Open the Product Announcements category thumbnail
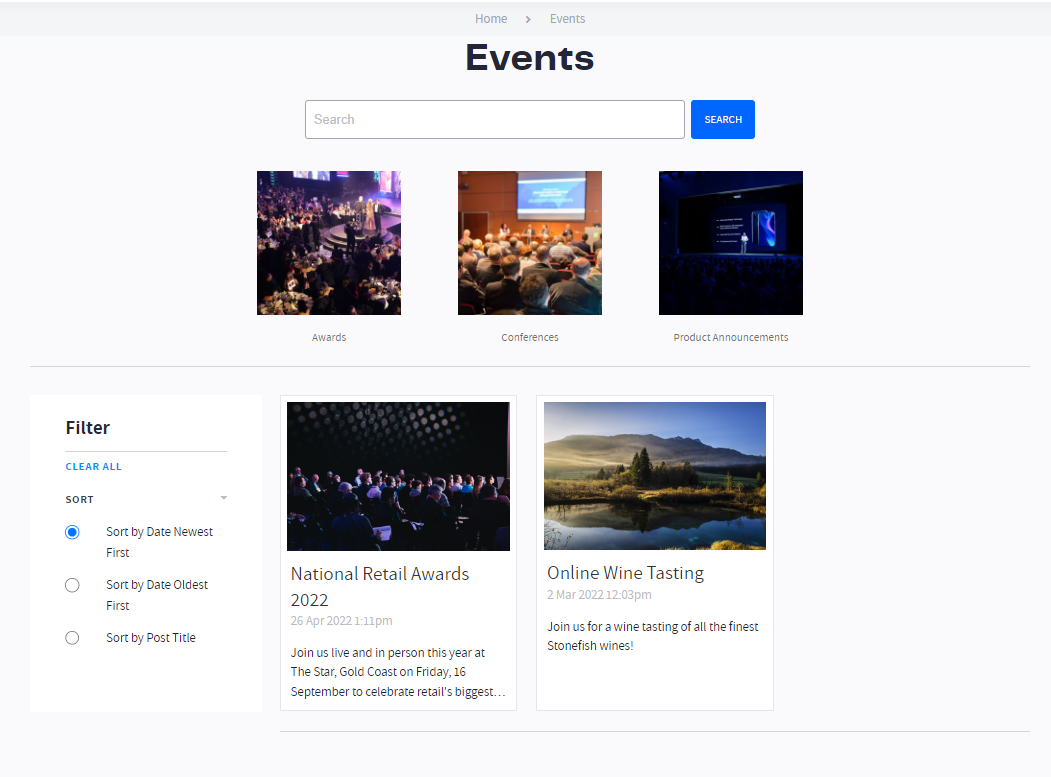 click(x=731, y=243)
